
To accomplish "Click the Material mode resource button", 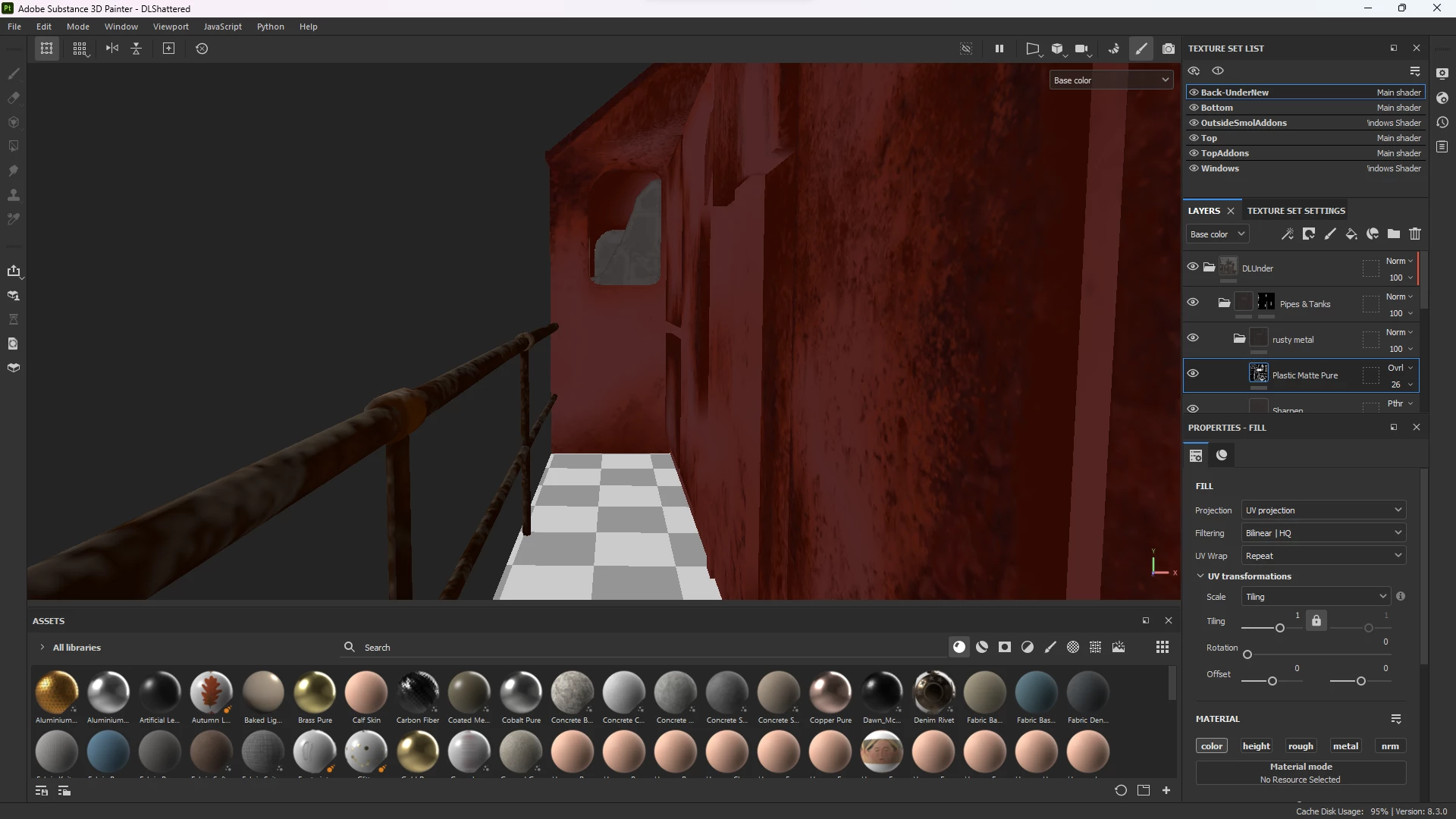I will (1301, 773).
